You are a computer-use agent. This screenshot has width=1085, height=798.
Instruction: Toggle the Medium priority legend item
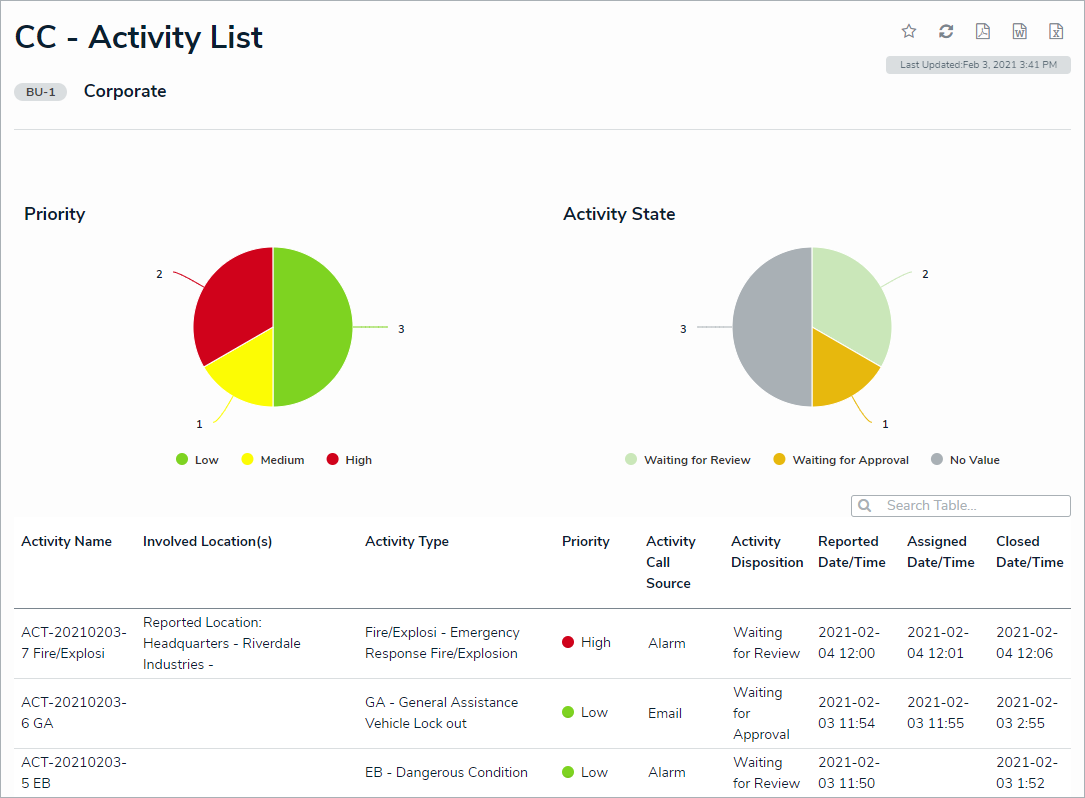(x=272, y=460)
